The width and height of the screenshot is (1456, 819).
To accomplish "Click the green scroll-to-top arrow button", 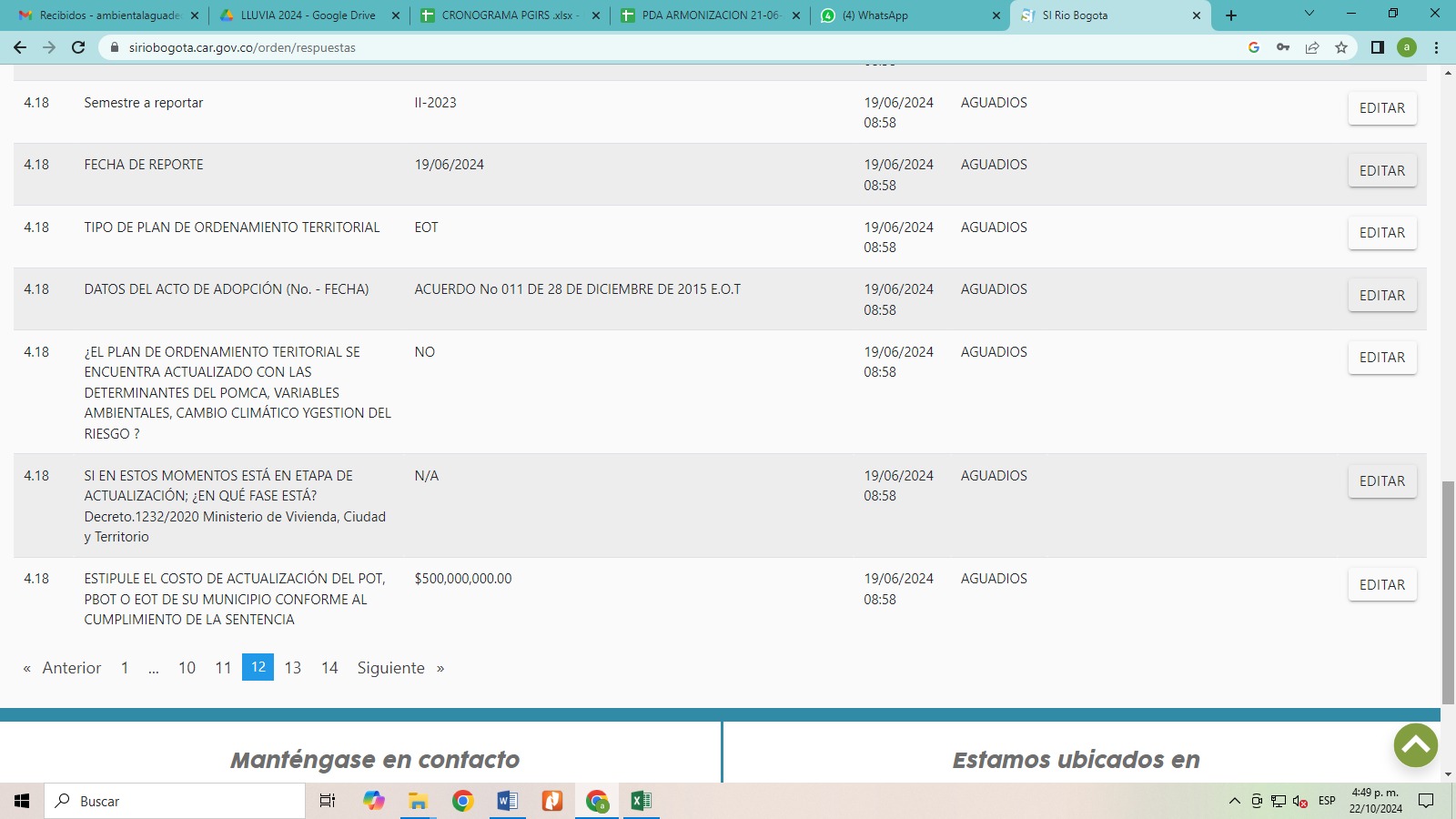I will click(1415, 745).
